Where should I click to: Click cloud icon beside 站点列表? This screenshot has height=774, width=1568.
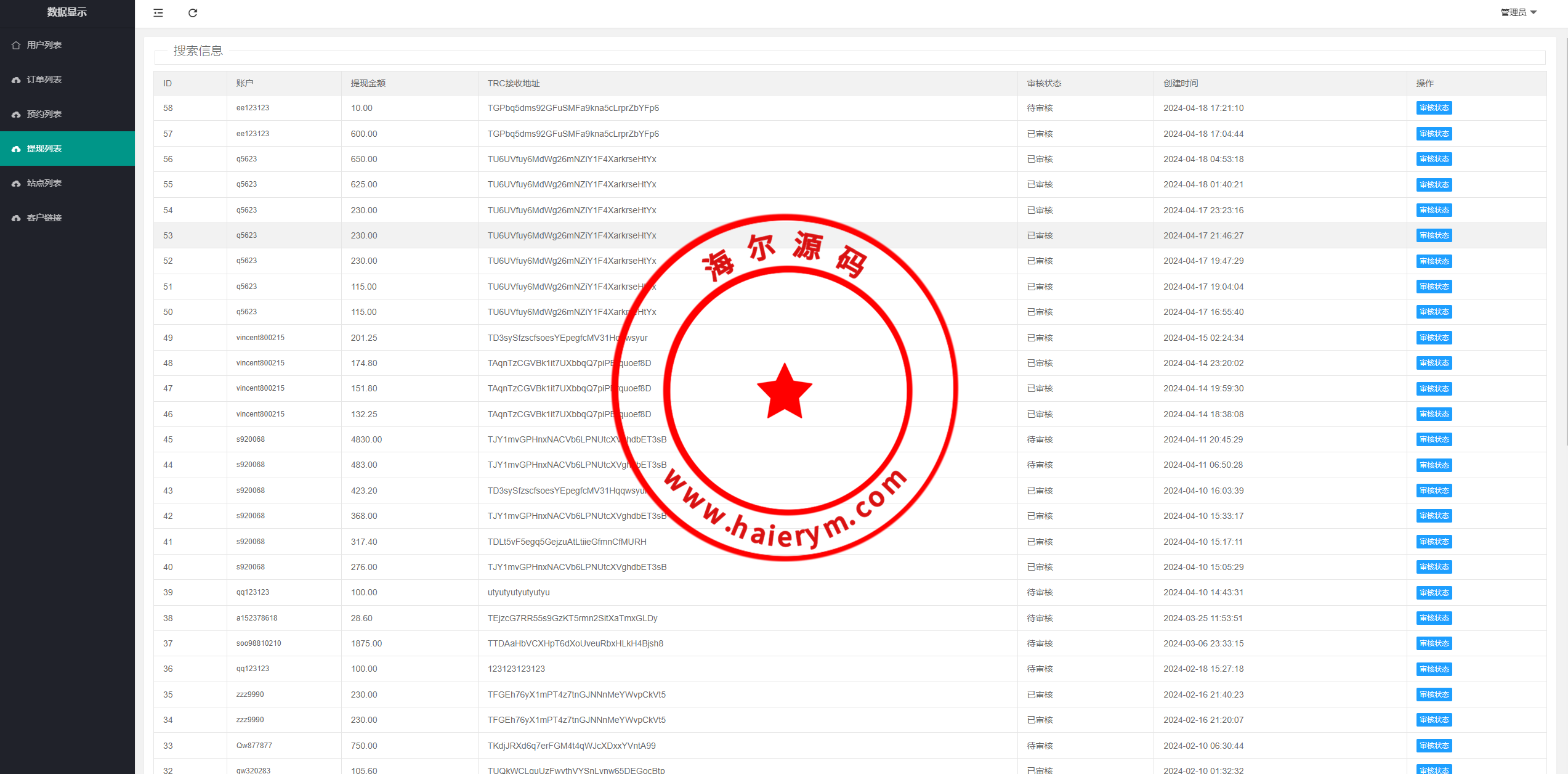[x=16, y=184]
